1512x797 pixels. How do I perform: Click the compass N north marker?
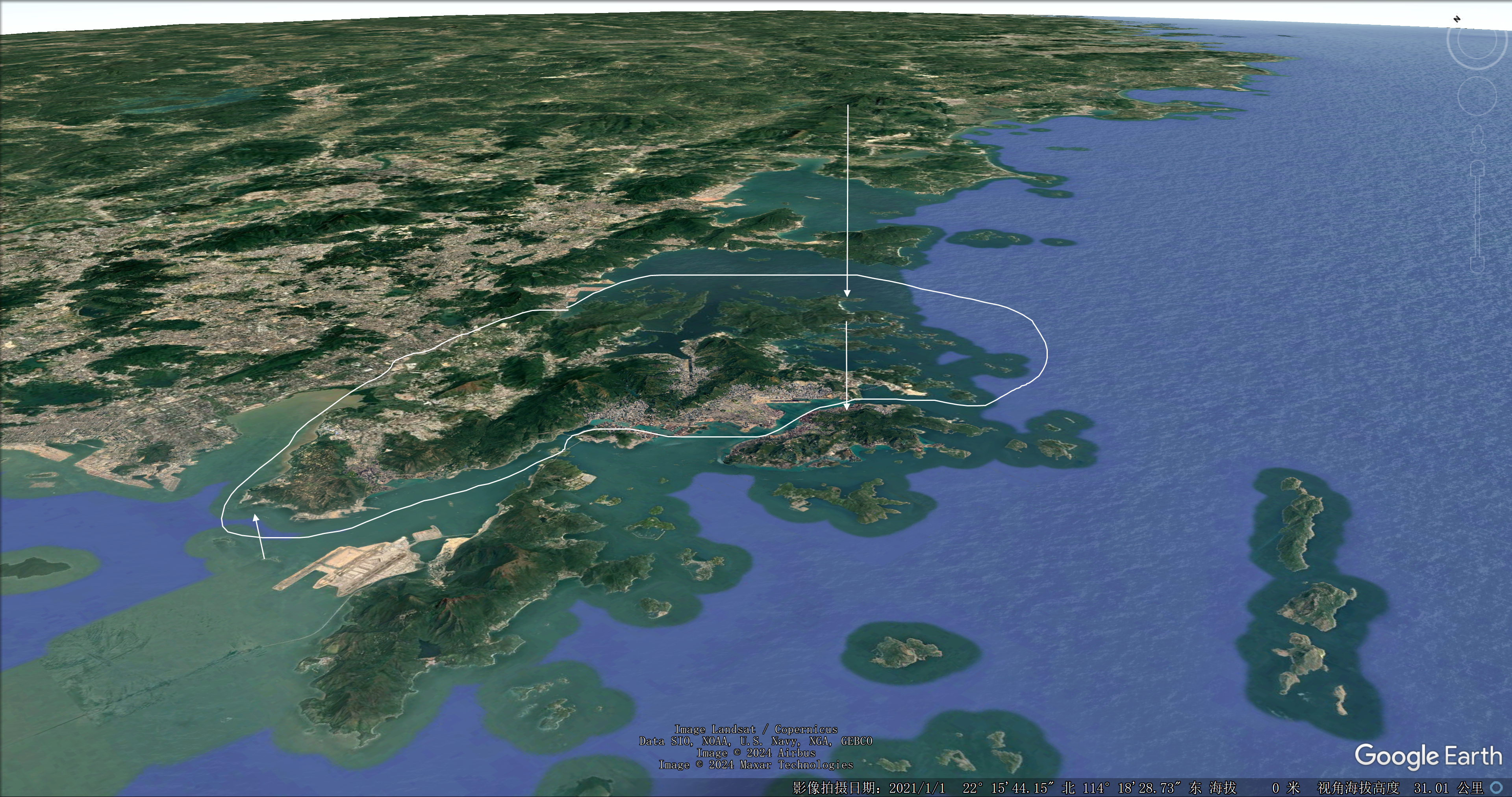1457,19
